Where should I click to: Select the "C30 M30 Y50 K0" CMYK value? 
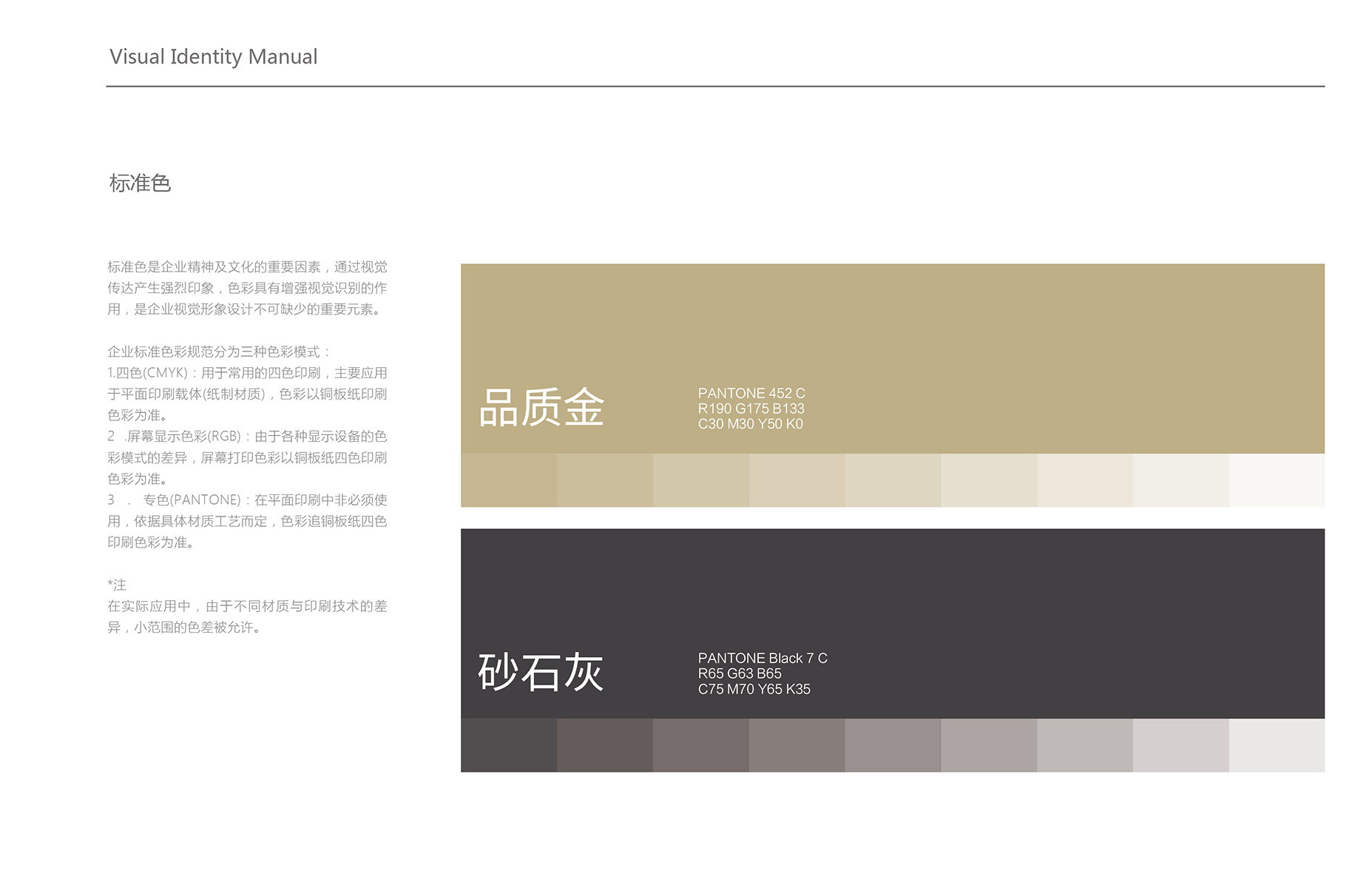750,424
